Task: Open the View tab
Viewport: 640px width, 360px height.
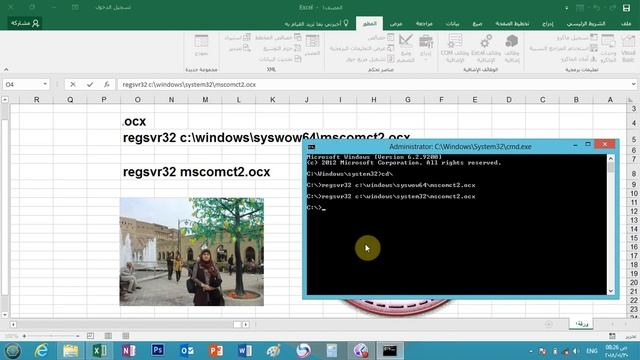Action: (x=396, y=24)
